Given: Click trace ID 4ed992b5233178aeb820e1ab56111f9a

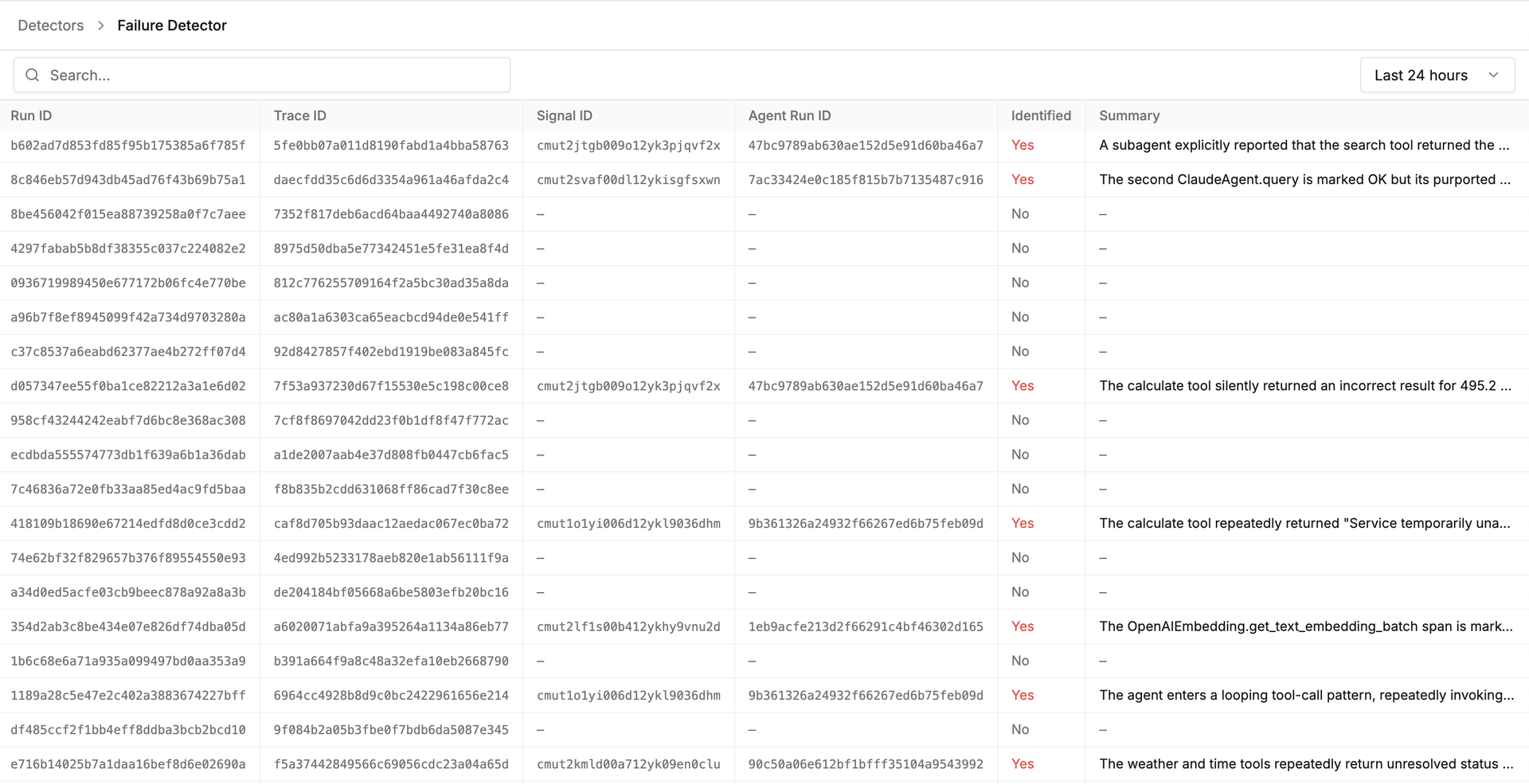Looking at the screenshot, I should 391,558.
